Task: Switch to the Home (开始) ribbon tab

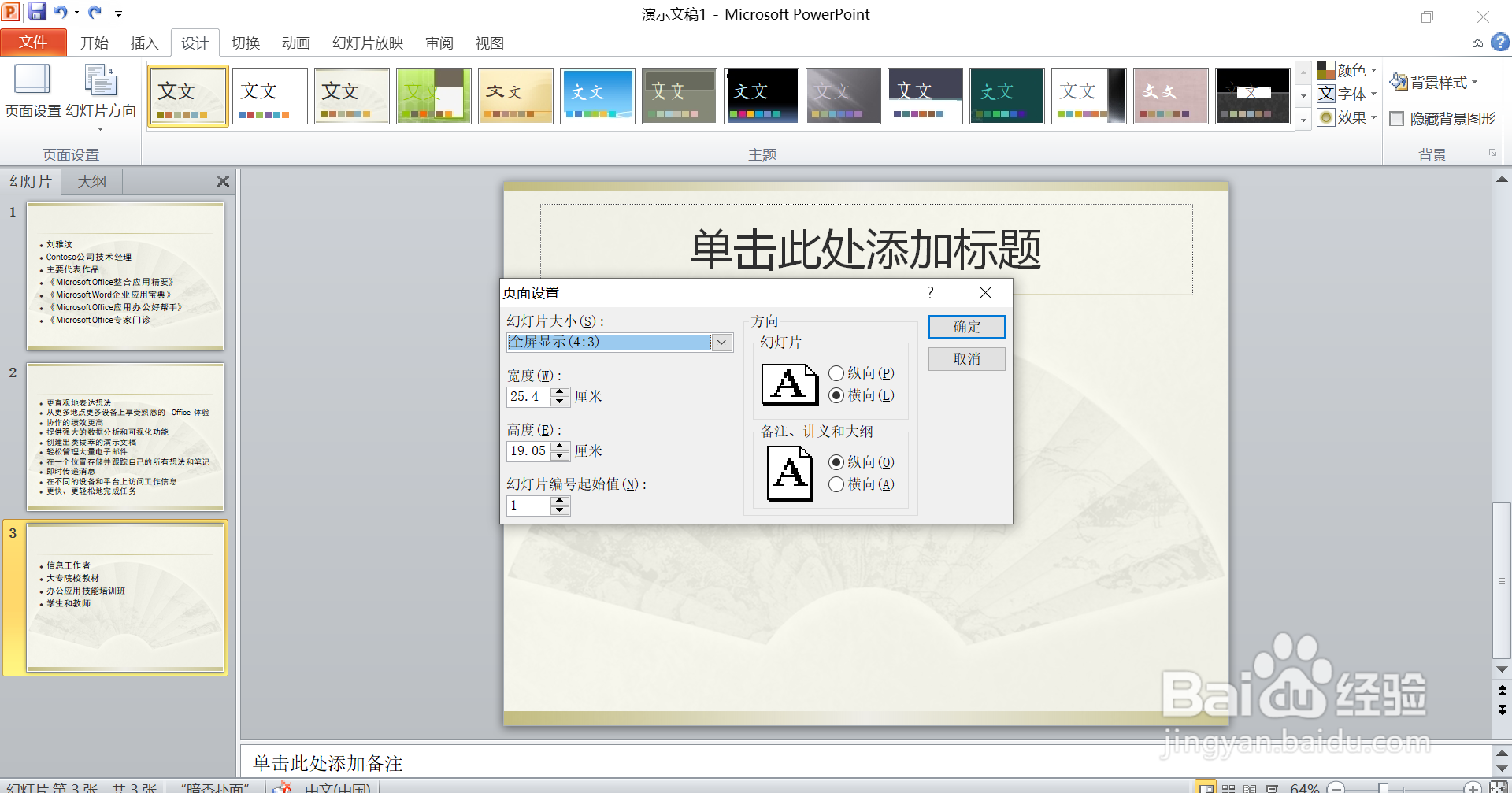Action: [94, 43]
